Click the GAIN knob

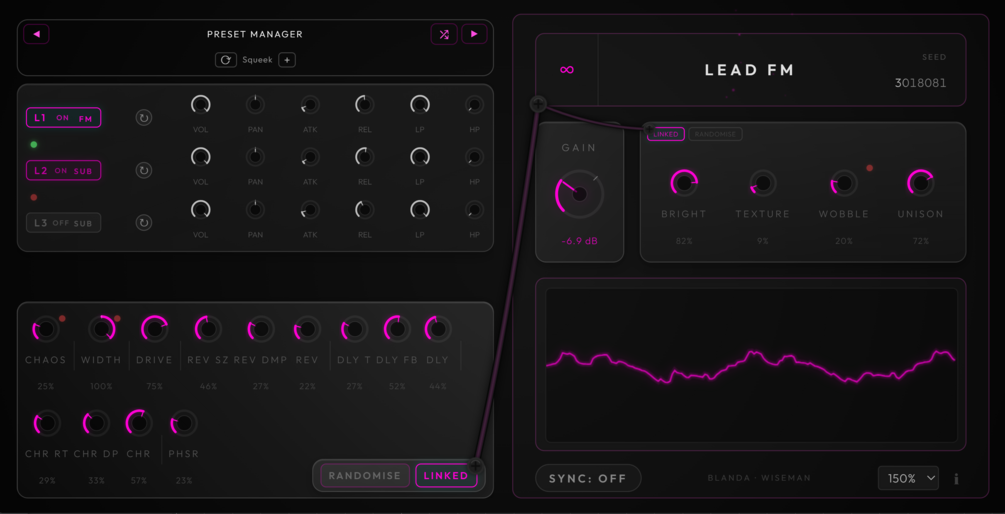[x=579, y=194]
